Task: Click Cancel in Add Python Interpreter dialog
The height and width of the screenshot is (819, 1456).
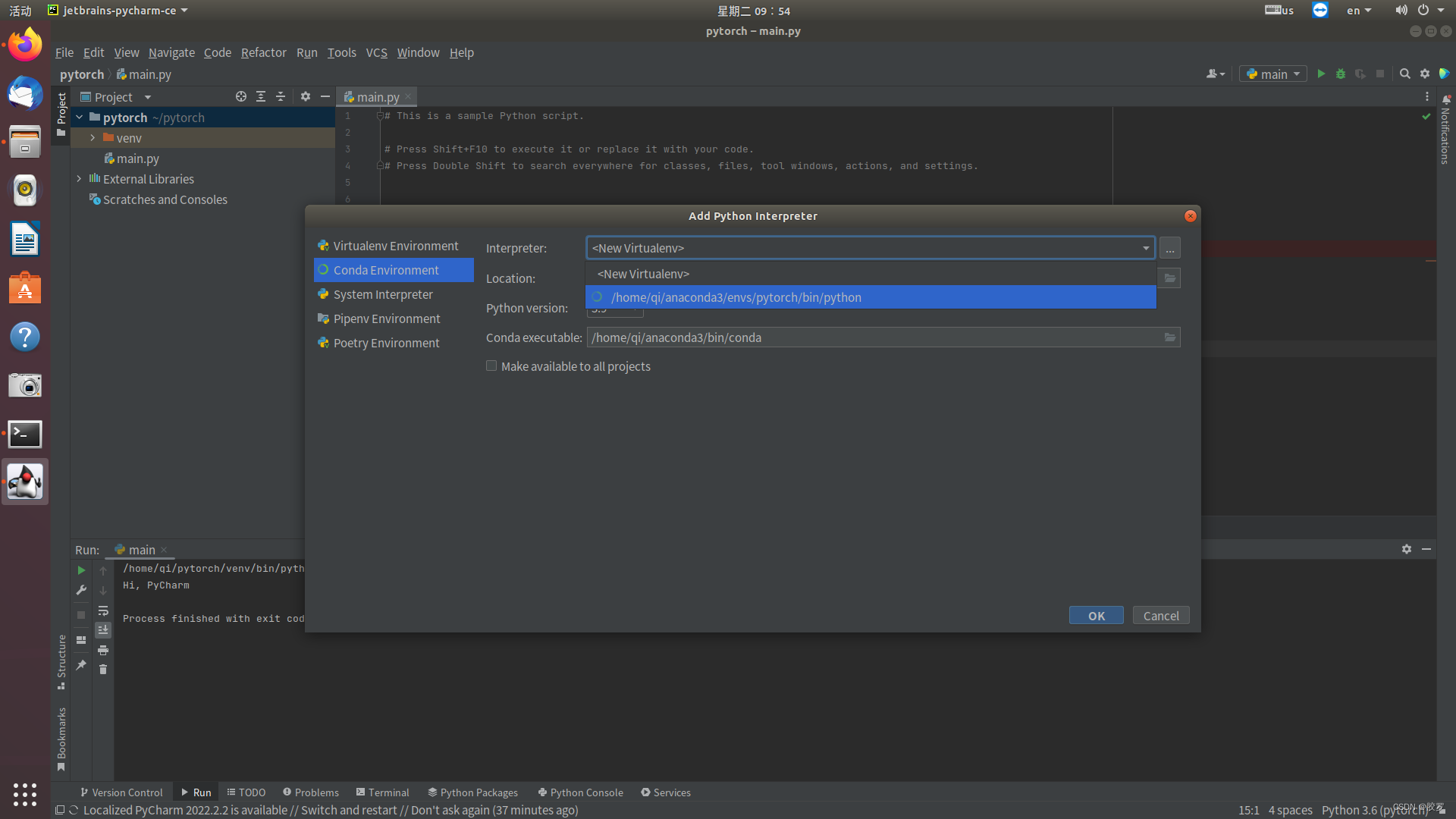Action: pyautogui.click(x=1160, y=616)
